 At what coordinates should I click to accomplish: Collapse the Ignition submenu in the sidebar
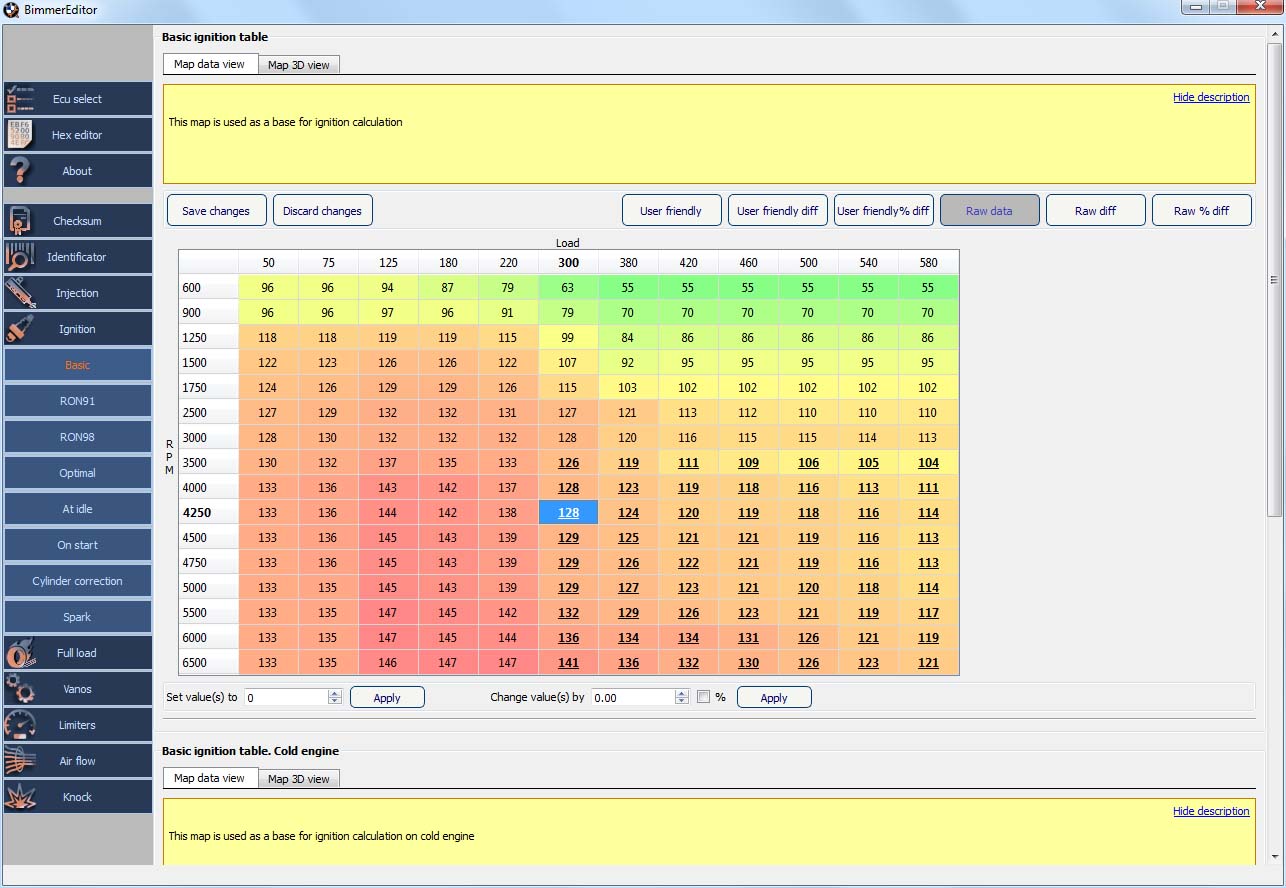(x=78, y=329)
